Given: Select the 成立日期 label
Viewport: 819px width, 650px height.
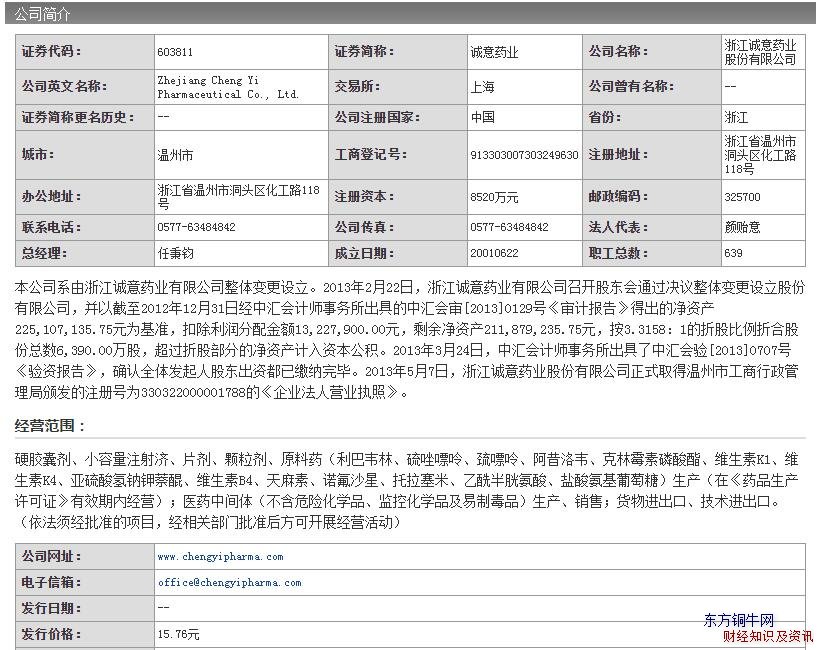Looking at the screenshot, I should (364, 253).
